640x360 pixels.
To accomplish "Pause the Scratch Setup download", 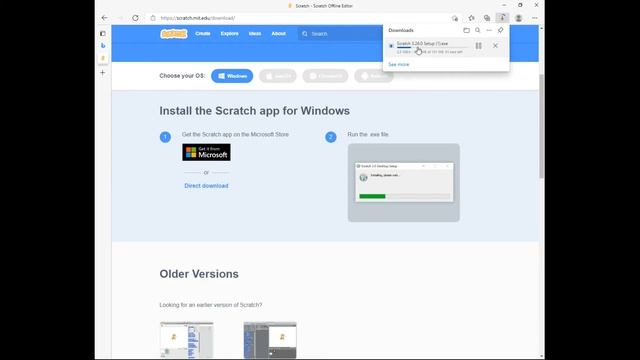I will click(478, 46).
